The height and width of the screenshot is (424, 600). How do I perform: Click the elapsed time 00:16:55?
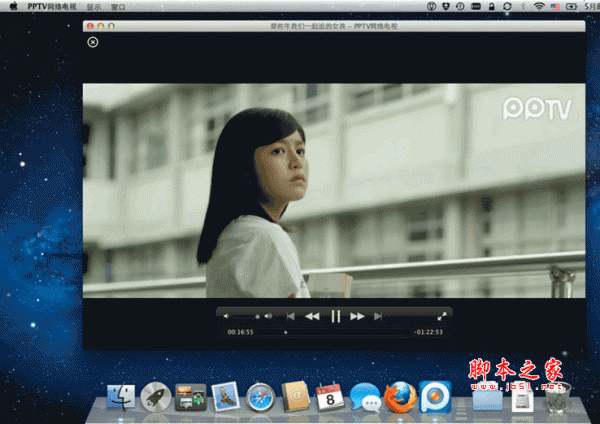240,332
